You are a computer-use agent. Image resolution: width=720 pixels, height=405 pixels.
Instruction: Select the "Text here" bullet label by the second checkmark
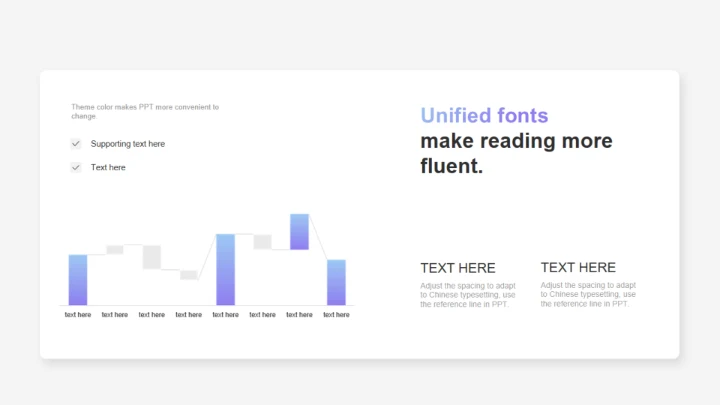pyautogui.click(x=108, y=167)
